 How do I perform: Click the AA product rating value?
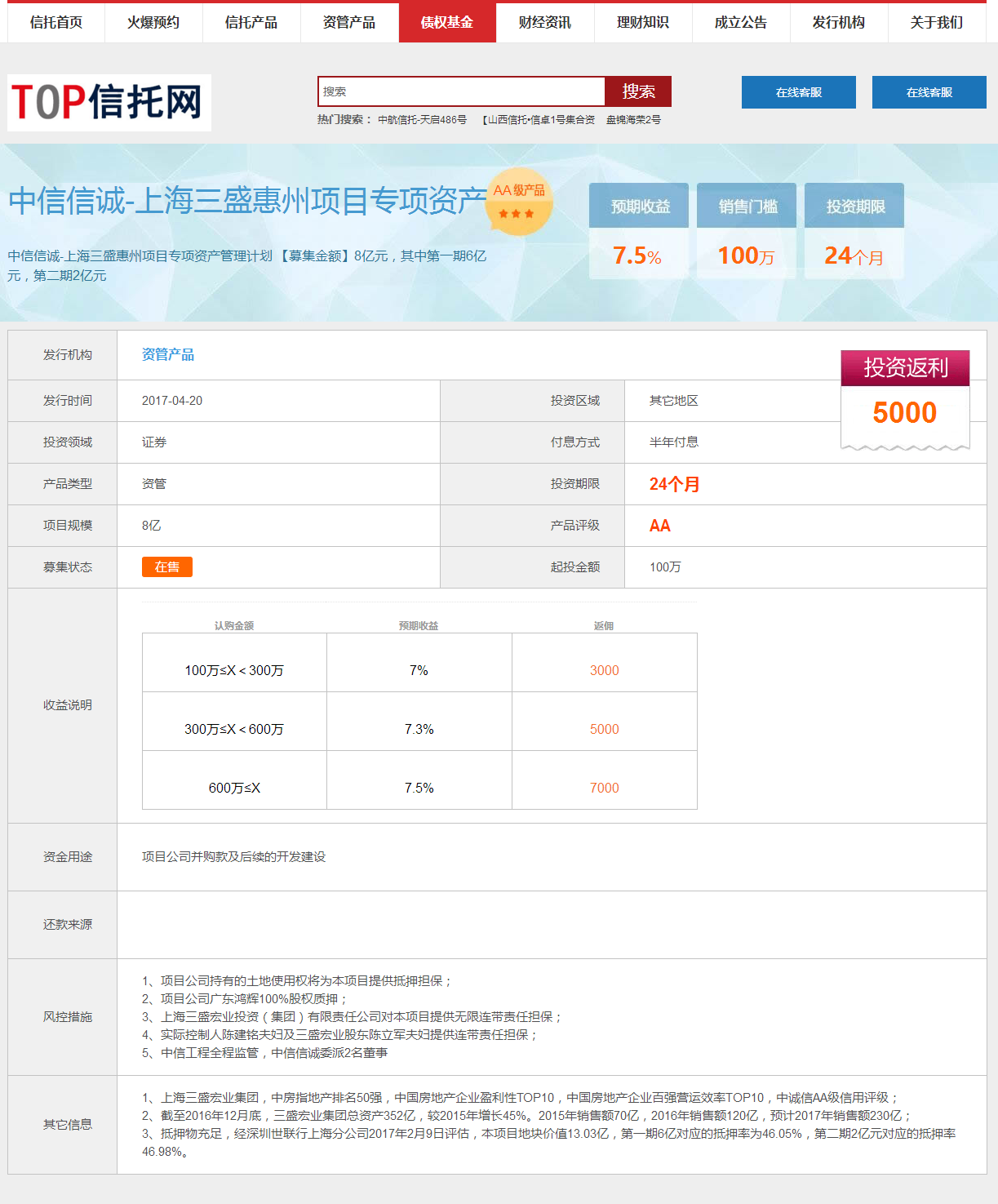[660, 526]
